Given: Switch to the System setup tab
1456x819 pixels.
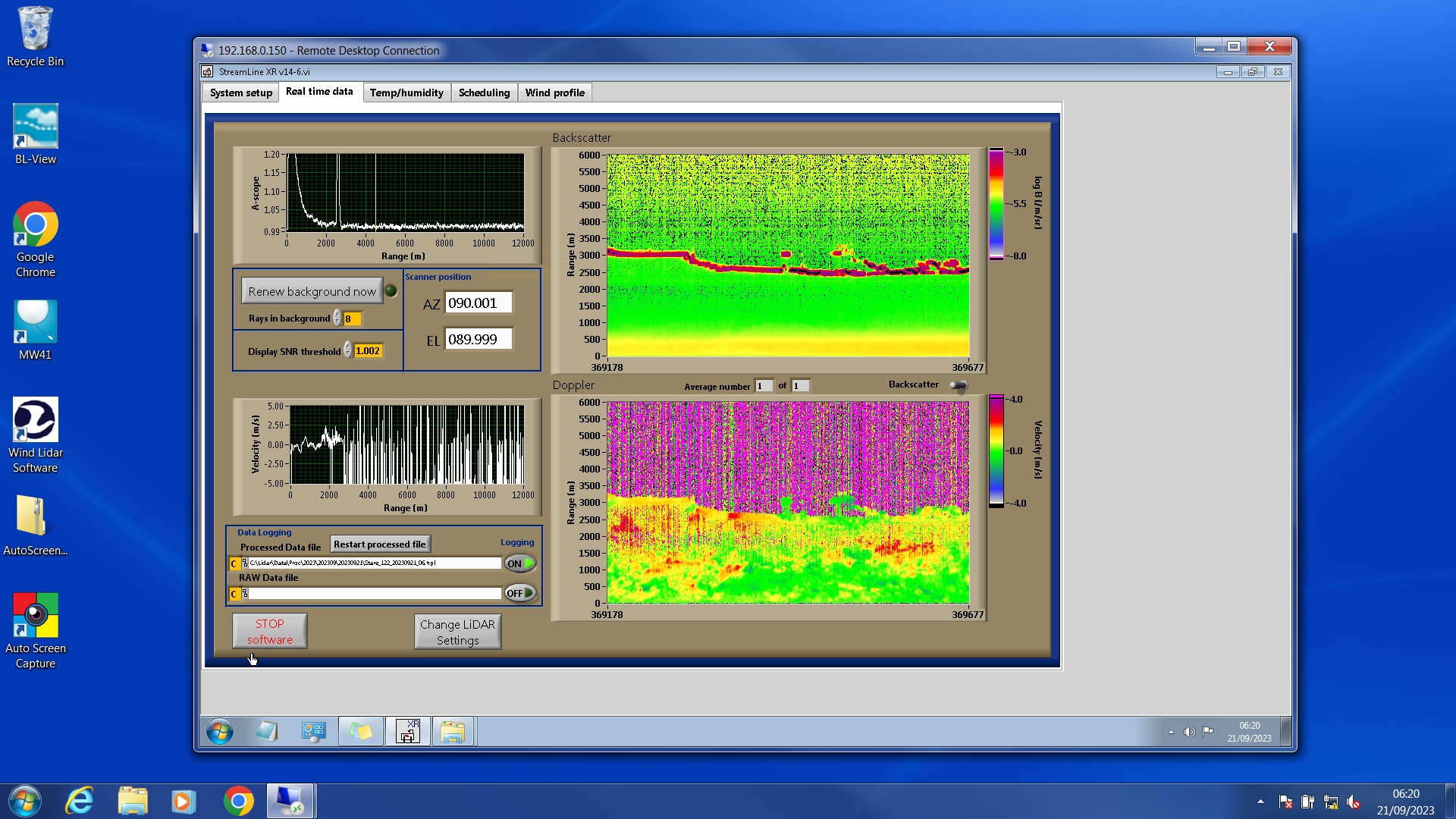Looking at the screenshot, I should click(240, 93).
